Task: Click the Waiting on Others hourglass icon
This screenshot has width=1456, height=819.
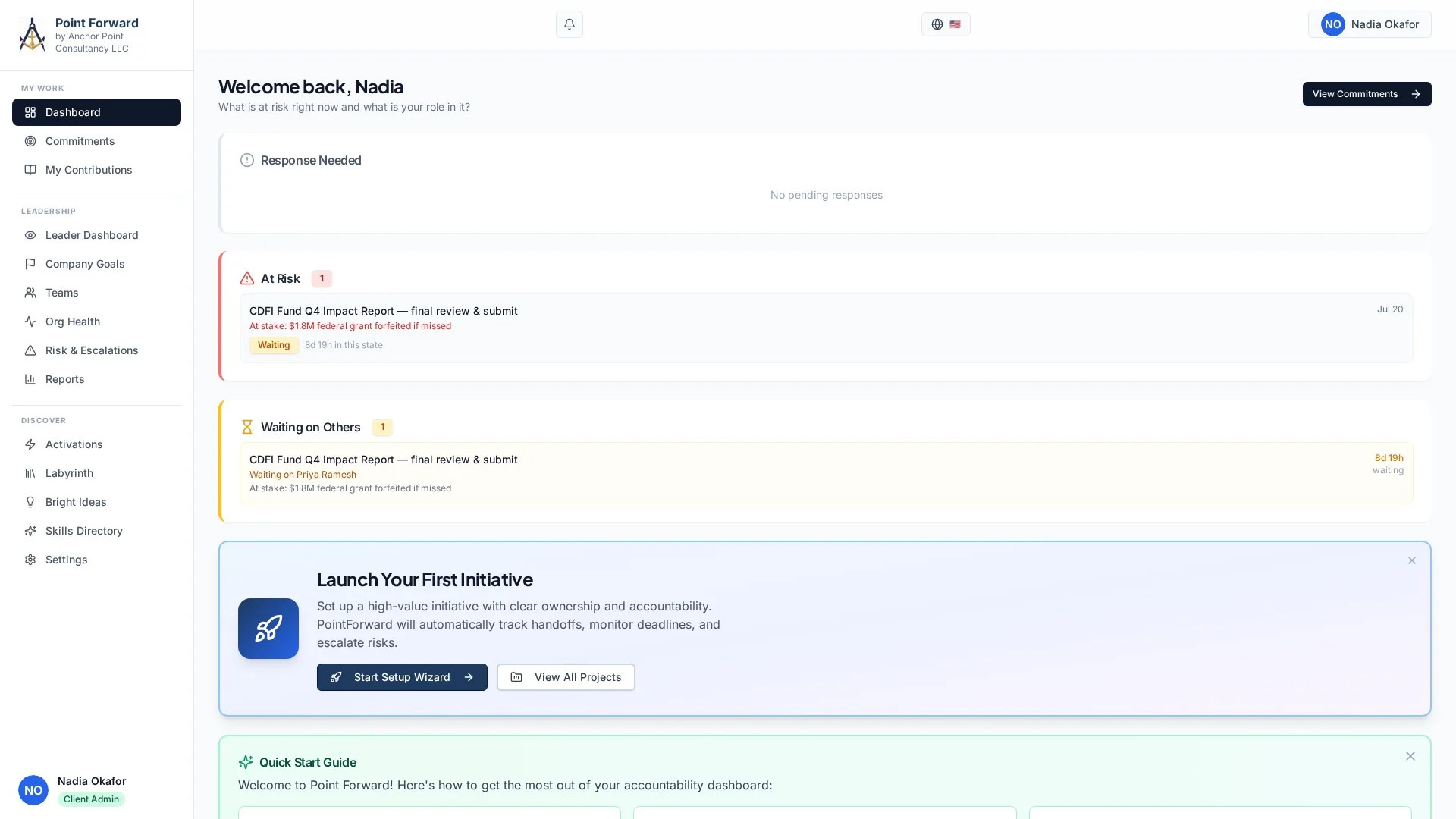Action: [x=247, y=427]
